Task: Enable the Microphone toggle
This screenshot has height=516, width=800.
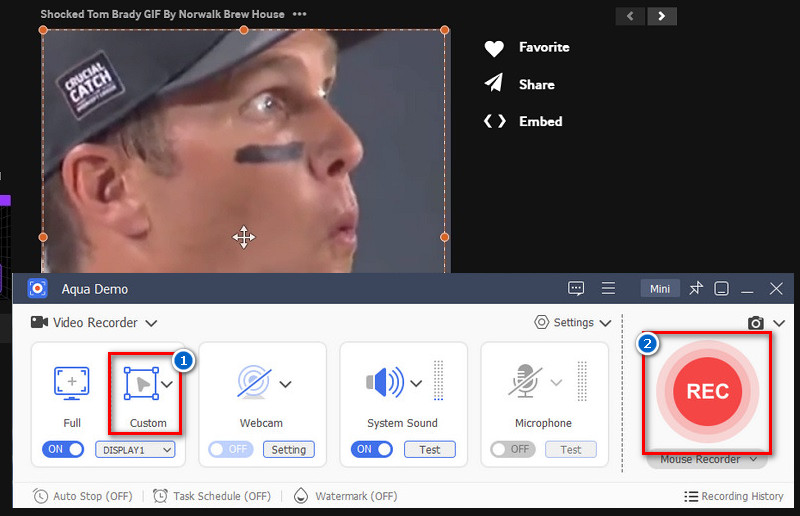Action: coord(512,450)
